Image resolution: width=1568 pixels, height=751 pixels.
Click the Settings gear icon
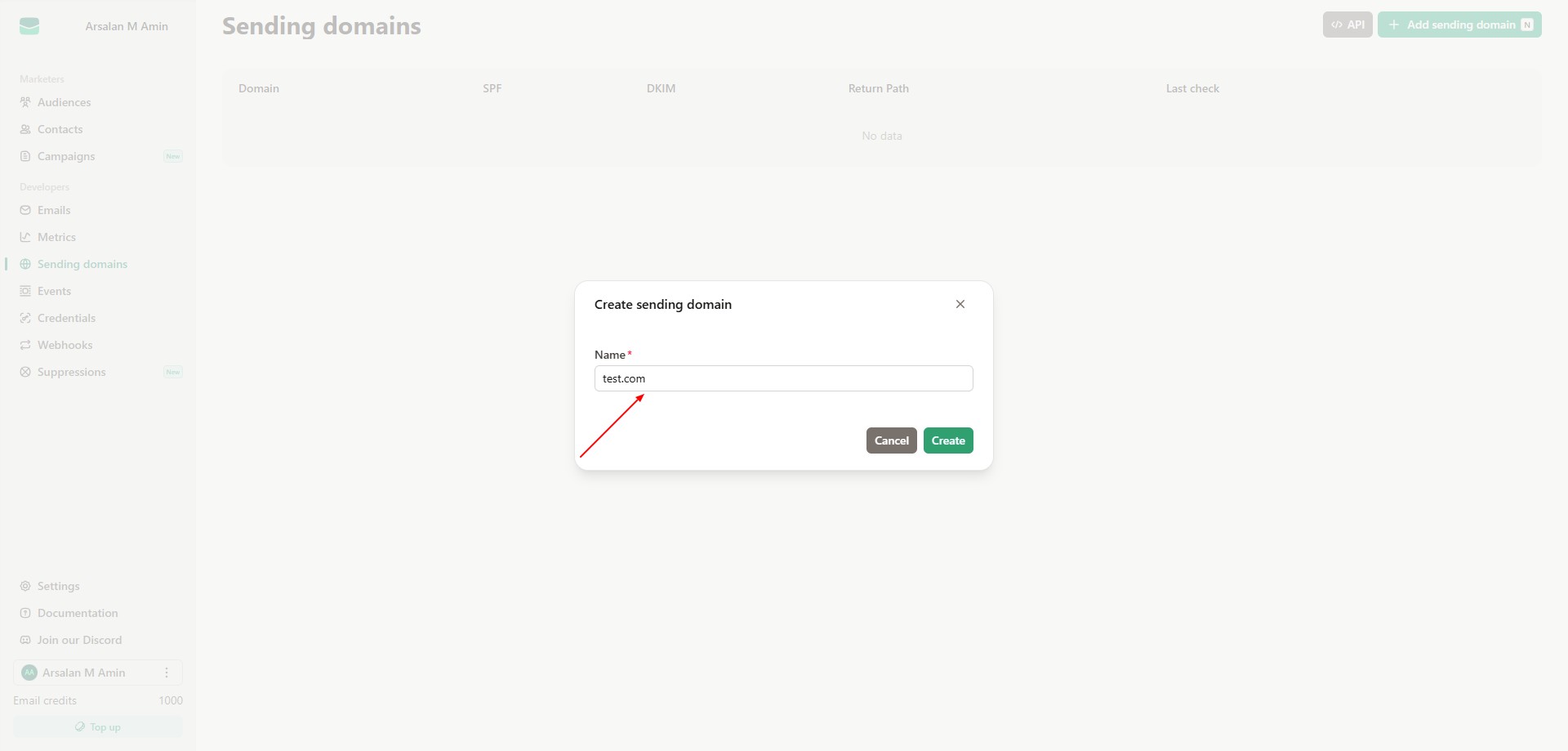point(25,586)
